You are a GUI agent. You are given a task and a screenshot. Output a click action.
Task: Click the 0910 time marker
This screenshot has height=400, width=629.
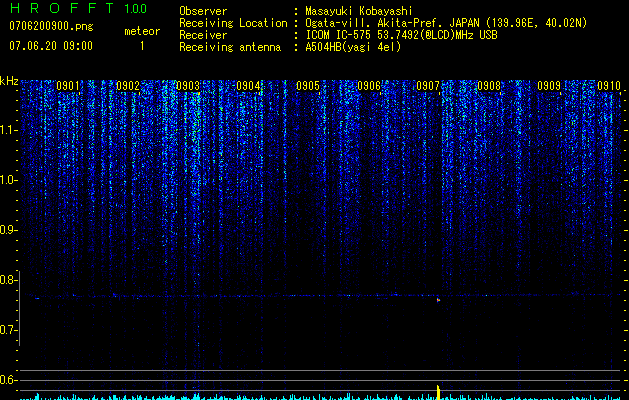pyautogui.click(x=609, y=85)
